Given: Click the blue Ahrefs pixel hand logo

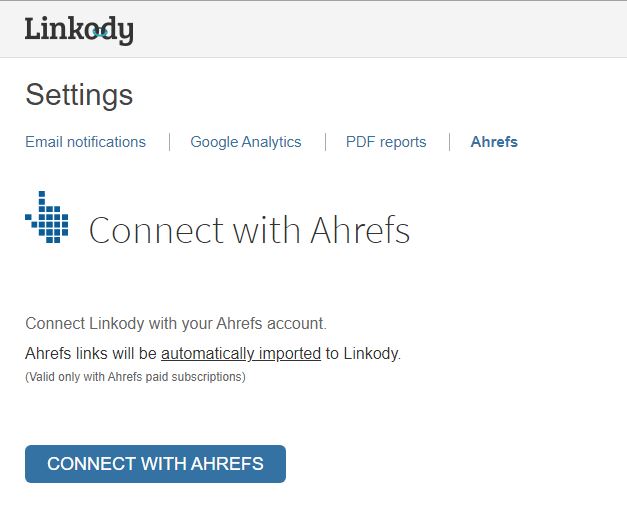Looking at the screenshot, I should click(x=48, y=216).
